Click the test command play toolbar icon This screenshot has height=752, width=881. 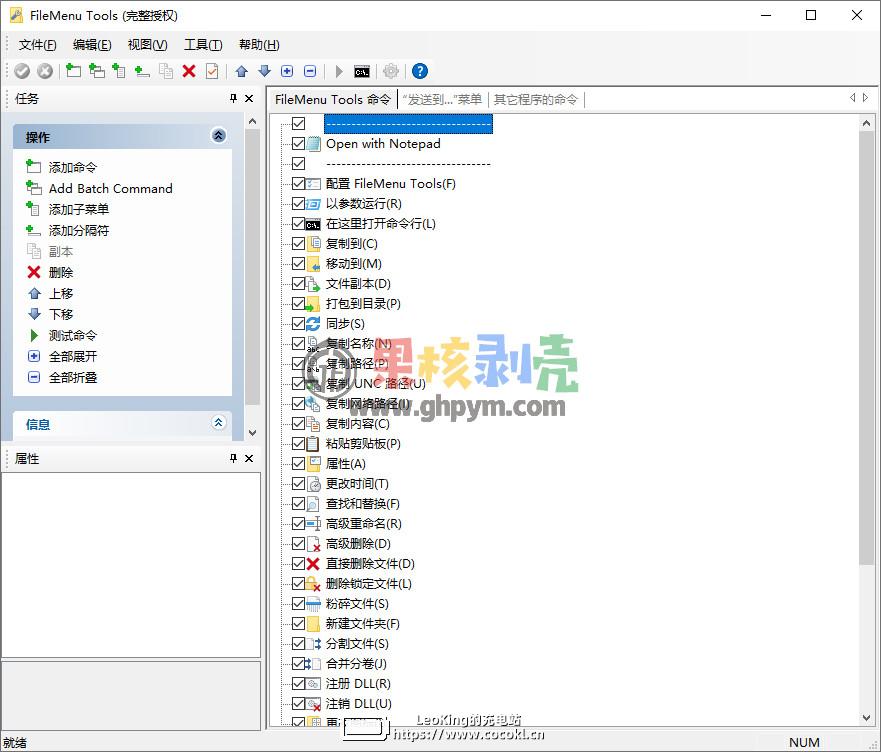point(339,71)
